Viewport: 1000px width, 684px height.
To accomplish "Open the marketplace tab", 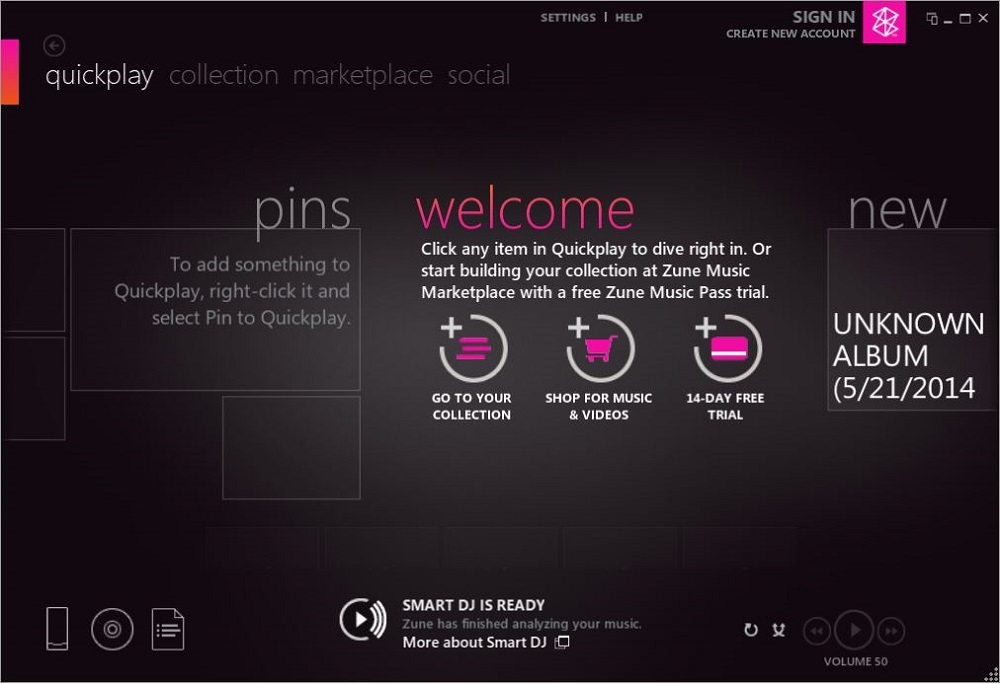I will coord(363,75).
